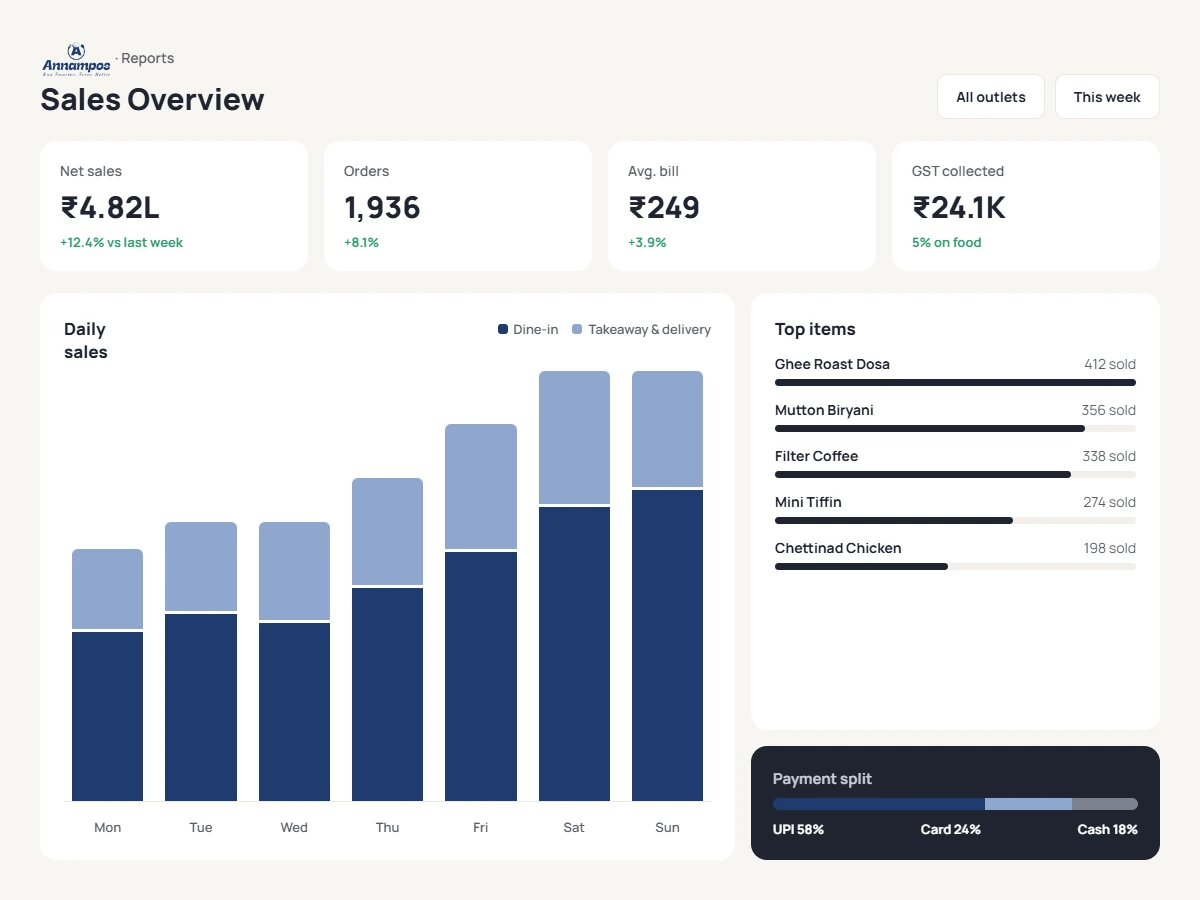The height and width of the screenshot is (900, 1200).
Task: Click the Mutton Biryani item name
Action: (x=824, y=410)
